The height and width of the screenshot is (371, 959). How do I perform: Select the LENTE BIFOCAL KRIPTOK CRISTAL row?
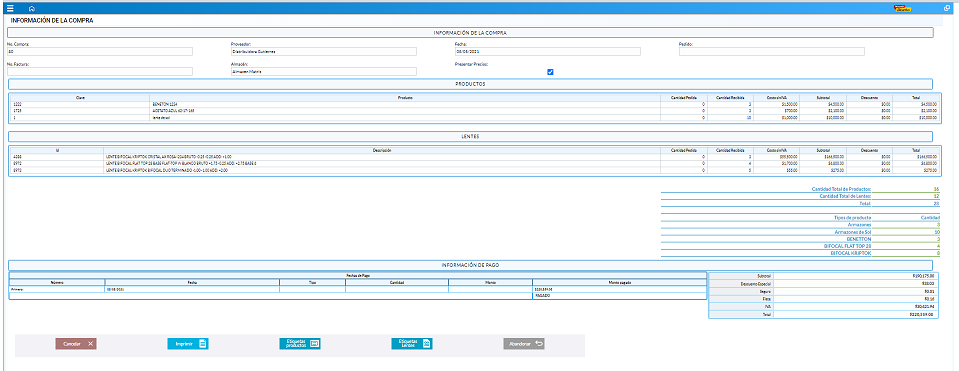[474, 157]
